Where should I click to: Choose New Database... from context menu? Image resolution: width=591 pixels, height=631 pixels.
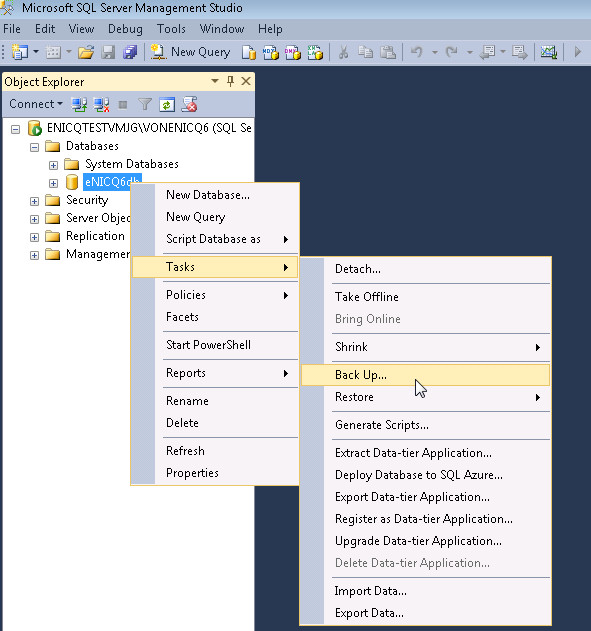click(x=215, y=195)
